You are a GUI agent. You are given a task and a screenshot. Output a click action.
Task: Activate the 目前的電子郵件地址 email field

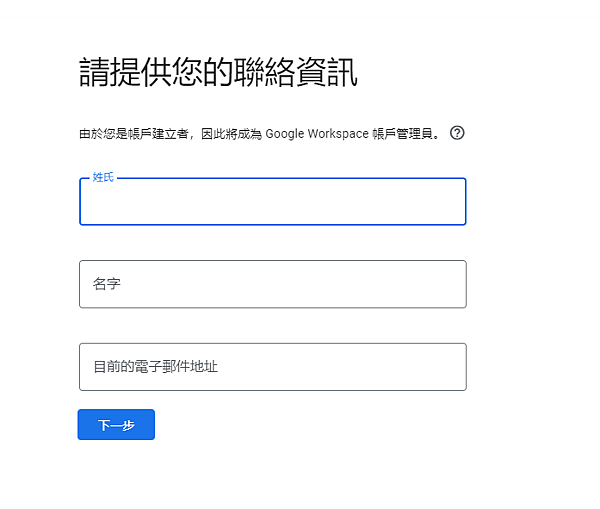273,367
